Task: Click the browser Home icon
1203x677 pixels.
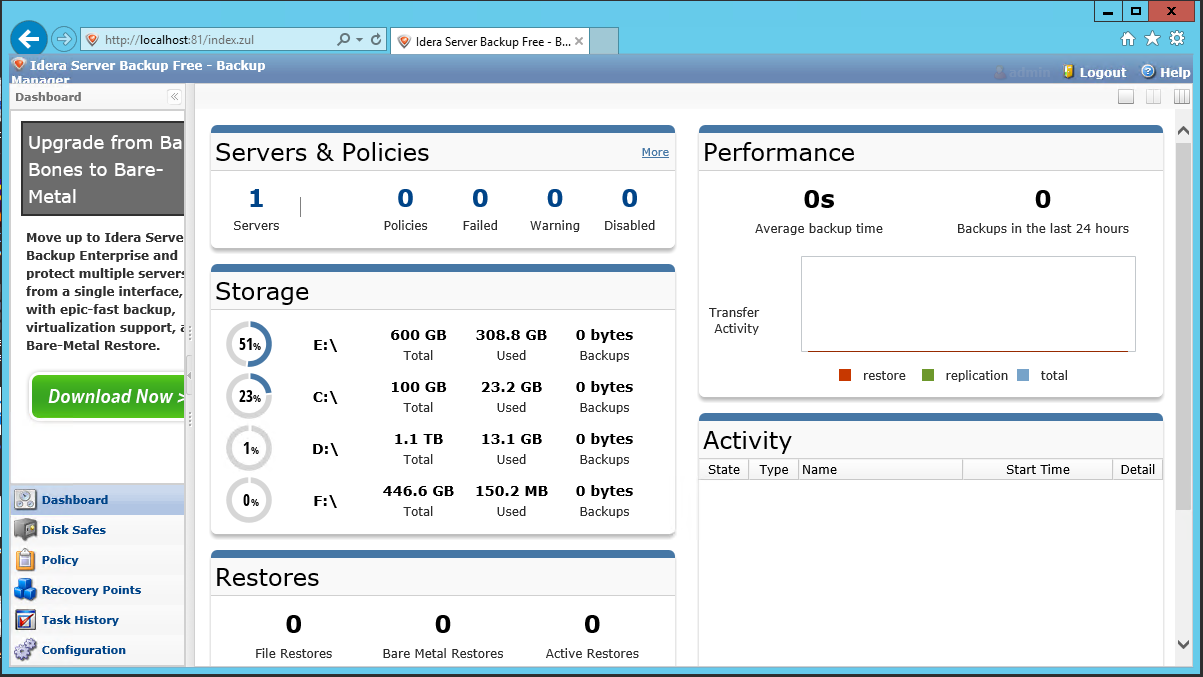Action: pyautogui.click(x=1128, y=39)
